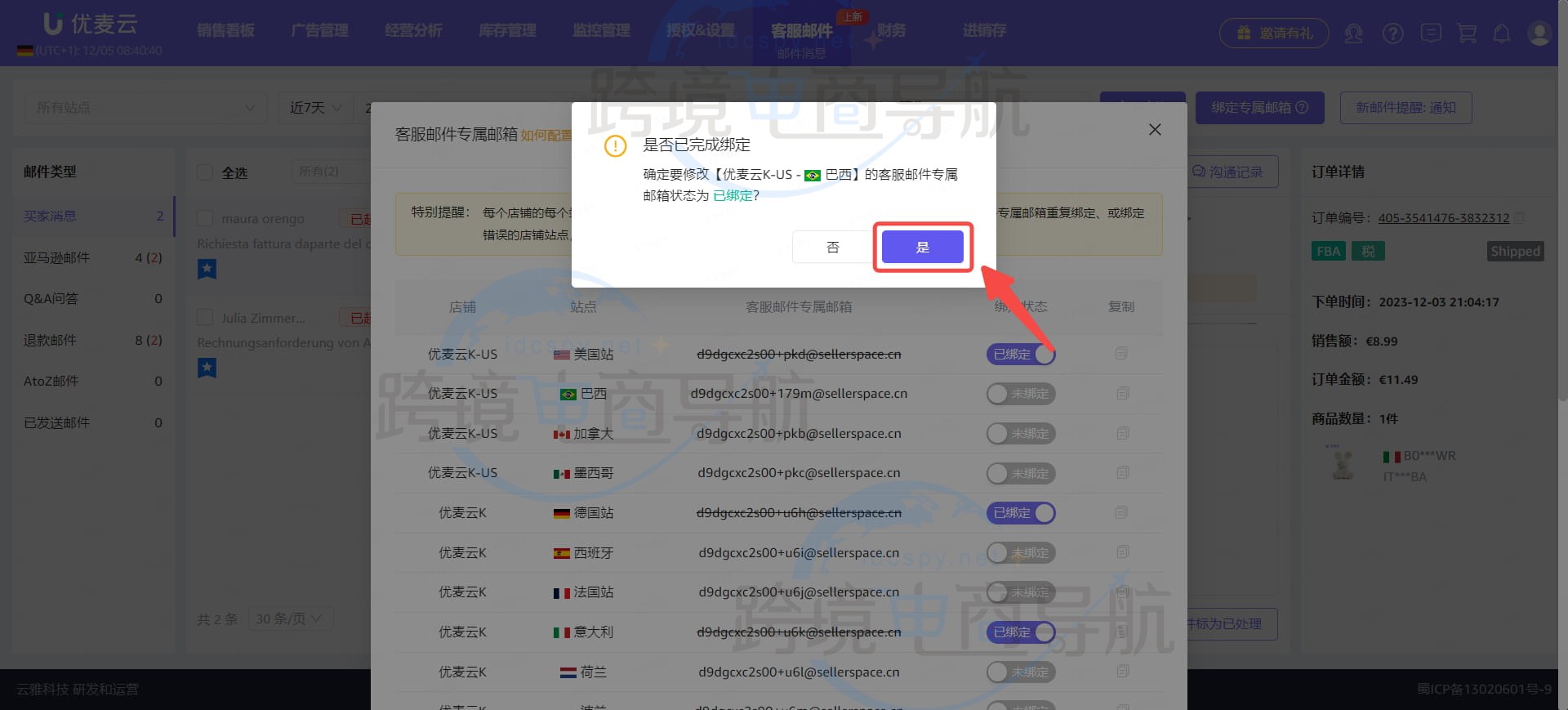Toggle binding switch for 加拿大 row
This screenshot has width=1568, height=710.
click(1021, 434)
